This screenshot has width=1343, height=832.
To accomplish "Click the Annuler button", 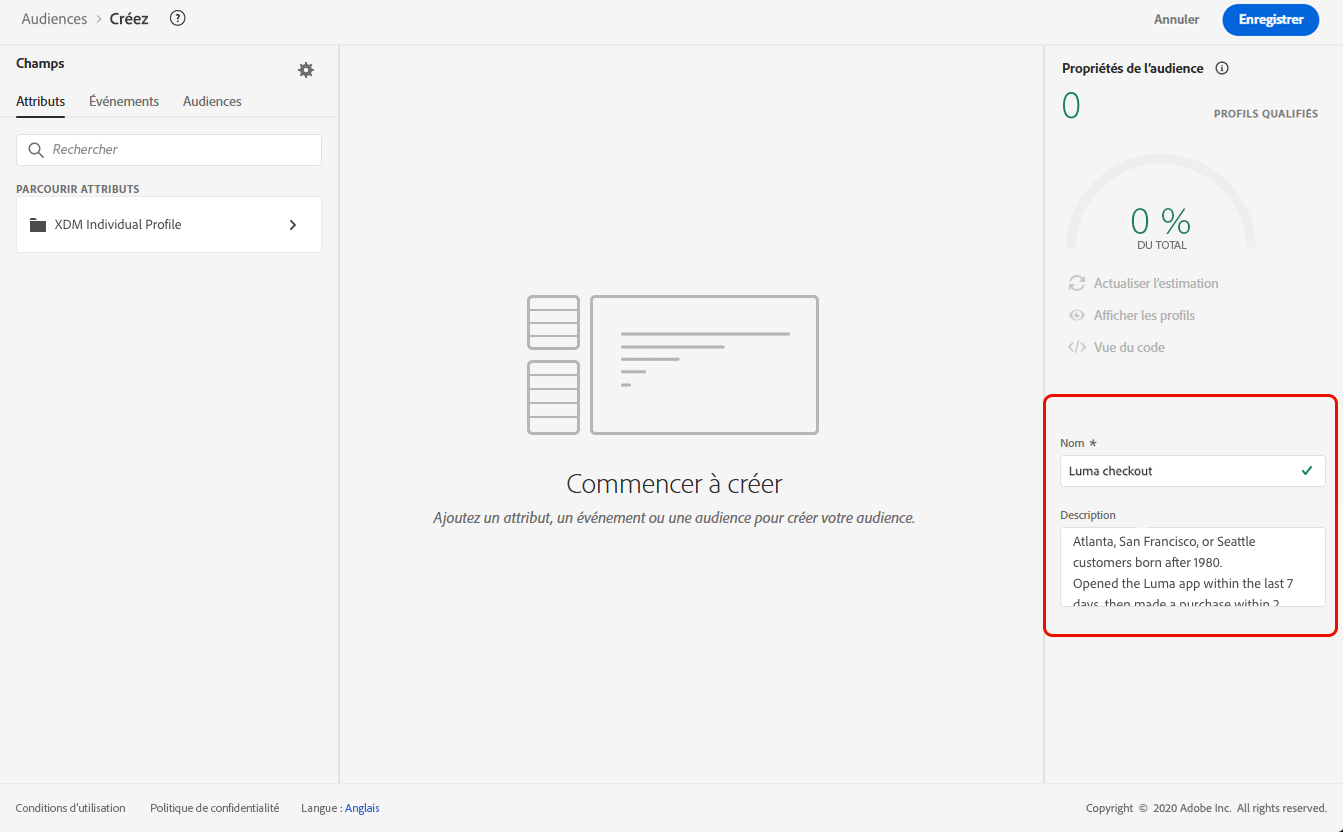I will click(1177, 19).
